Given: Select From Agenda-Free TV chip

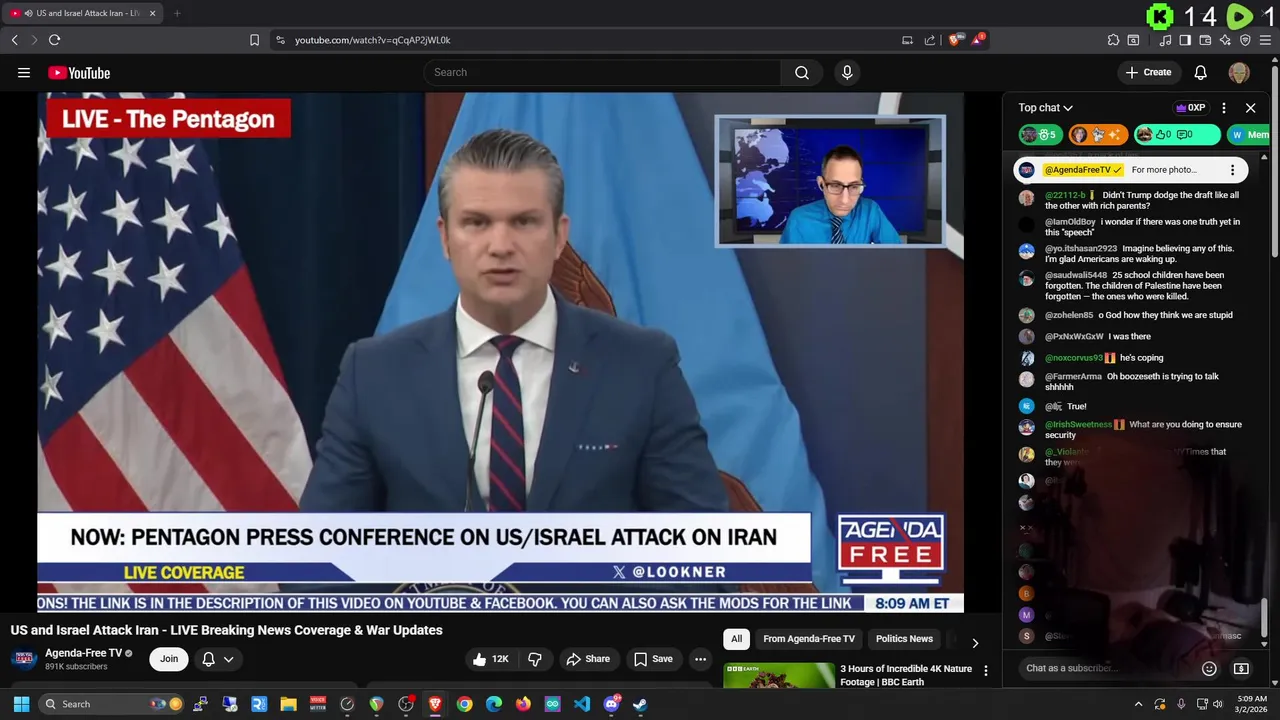Looking at the screenshot, I should [809, 639].
